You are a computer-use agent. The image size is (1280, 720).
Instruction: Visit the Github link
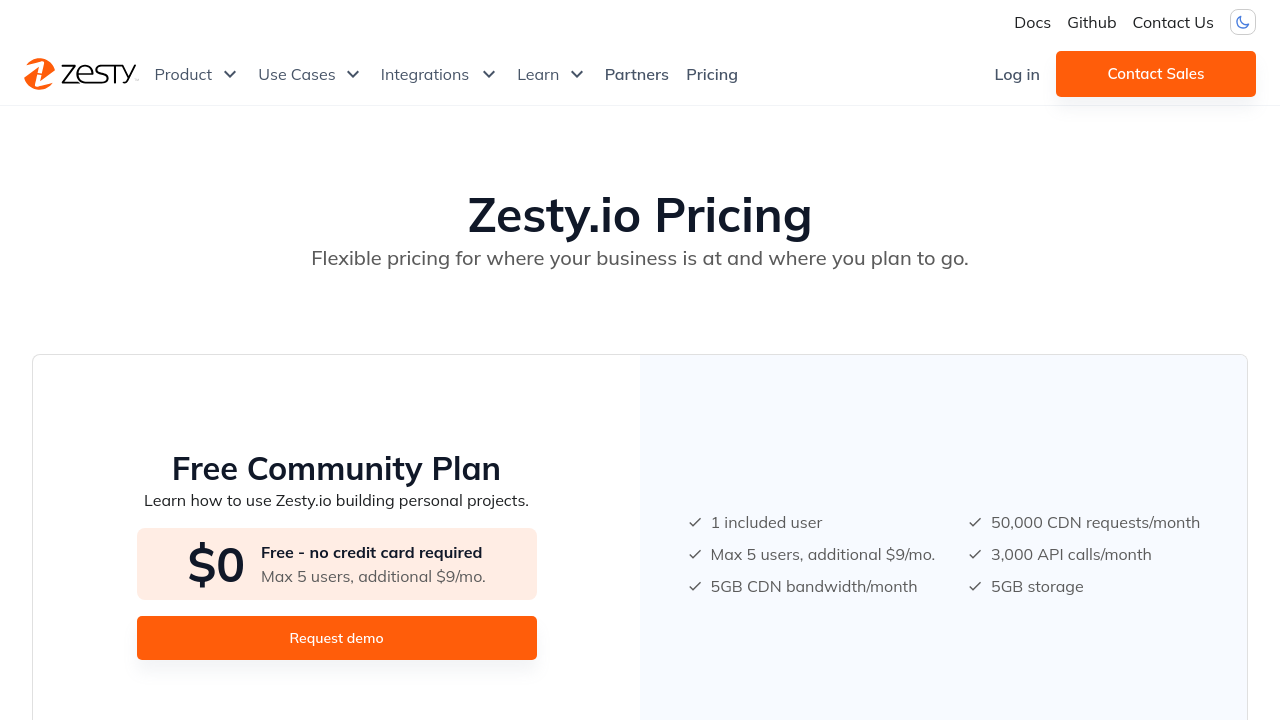[x=1091, y=22]
